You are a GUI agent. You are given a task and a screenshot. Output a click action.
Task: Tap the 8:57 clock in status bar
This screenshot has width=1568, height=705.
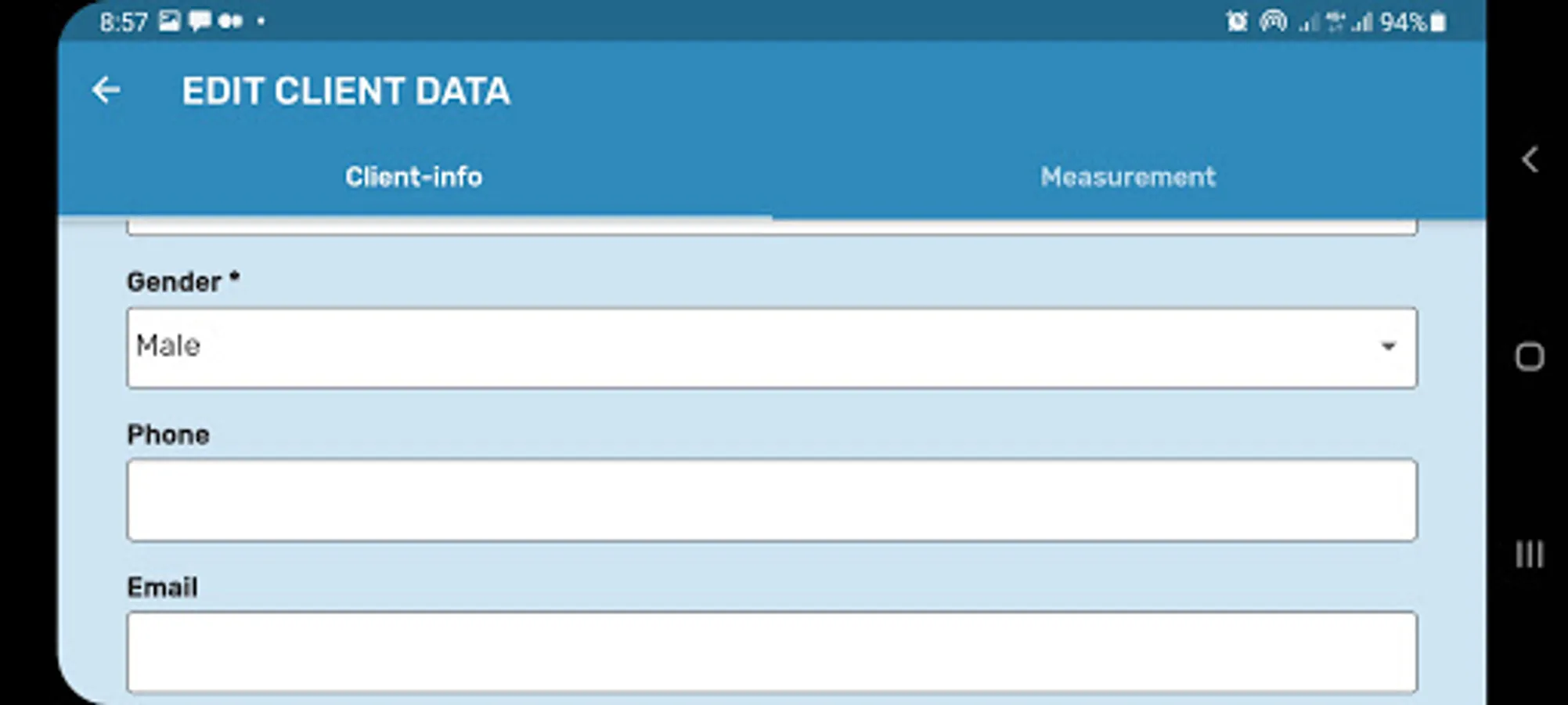(x=123, y=22)
